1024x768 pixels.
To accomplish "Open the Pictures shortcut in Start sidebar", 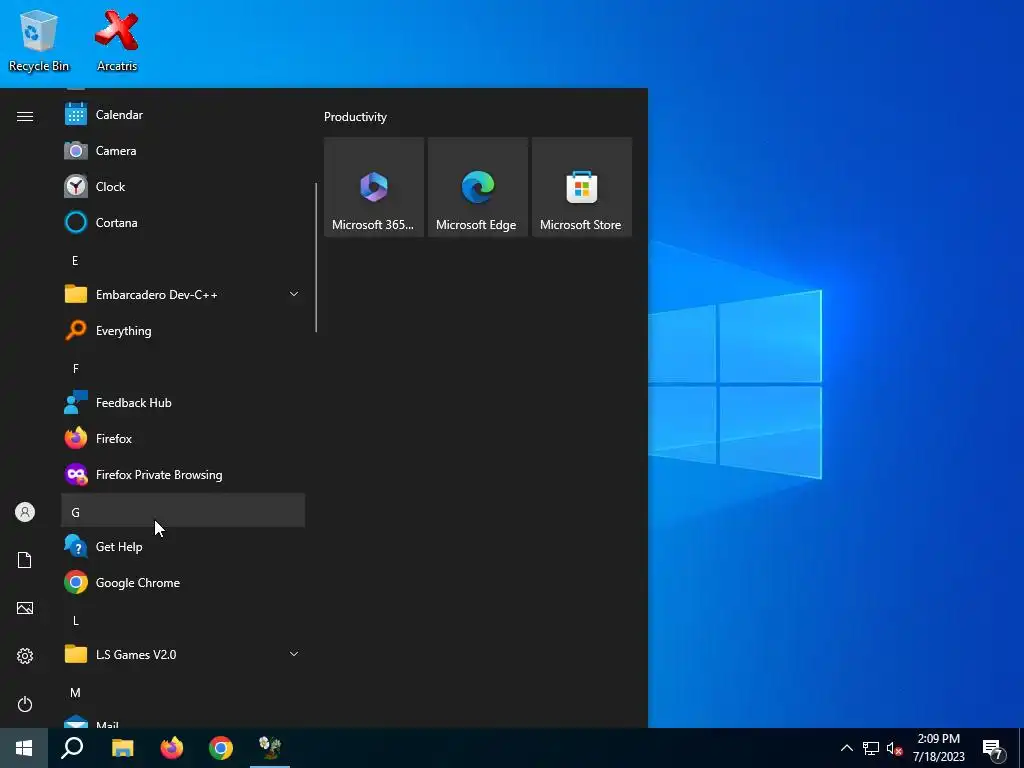I will tap(25, 608).
